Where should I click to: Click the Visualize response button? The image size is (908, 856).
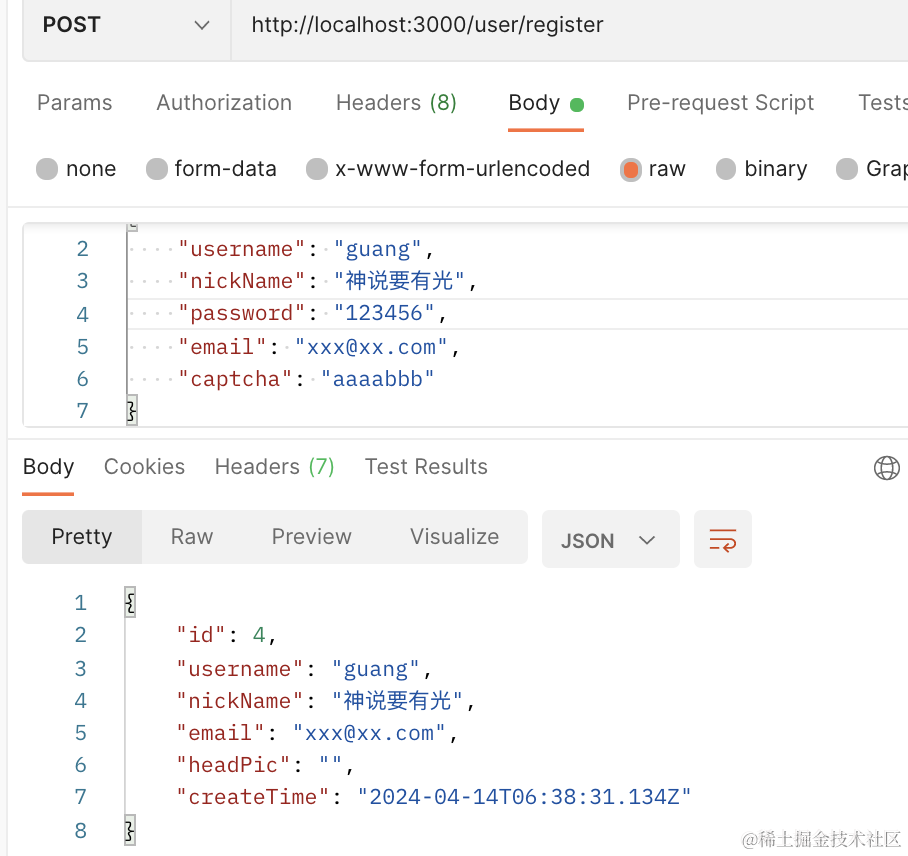coord(454,537)
